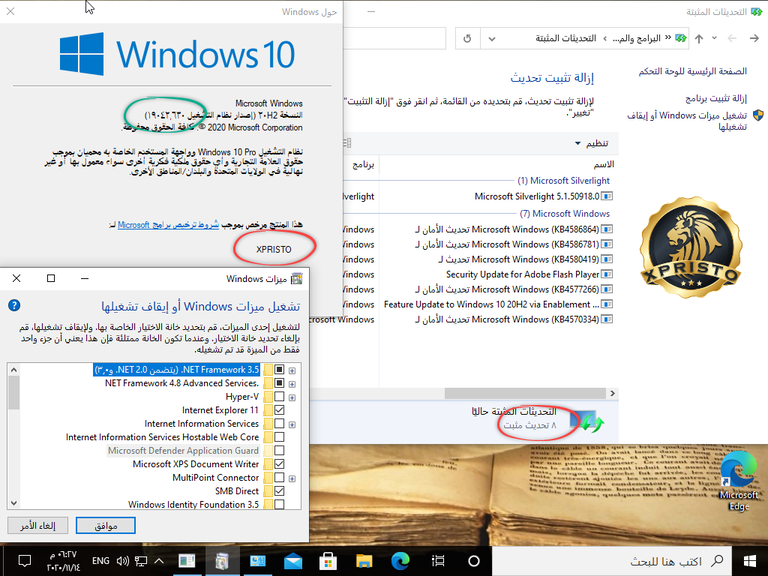Image resolution: width=768 pixels, height=576 pixels.
Task: Open Task View icon on taskbar
Action: coord(438,561)
